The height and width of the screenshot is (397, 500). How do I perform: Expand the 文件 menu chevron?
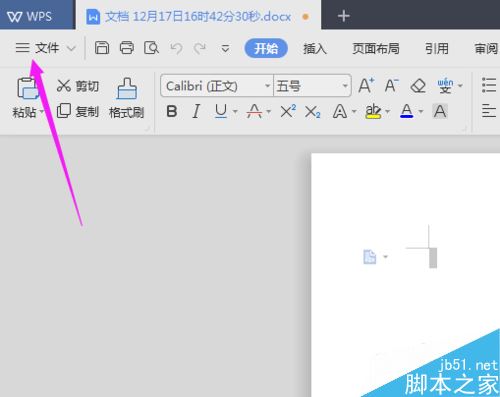click(71, 49)
